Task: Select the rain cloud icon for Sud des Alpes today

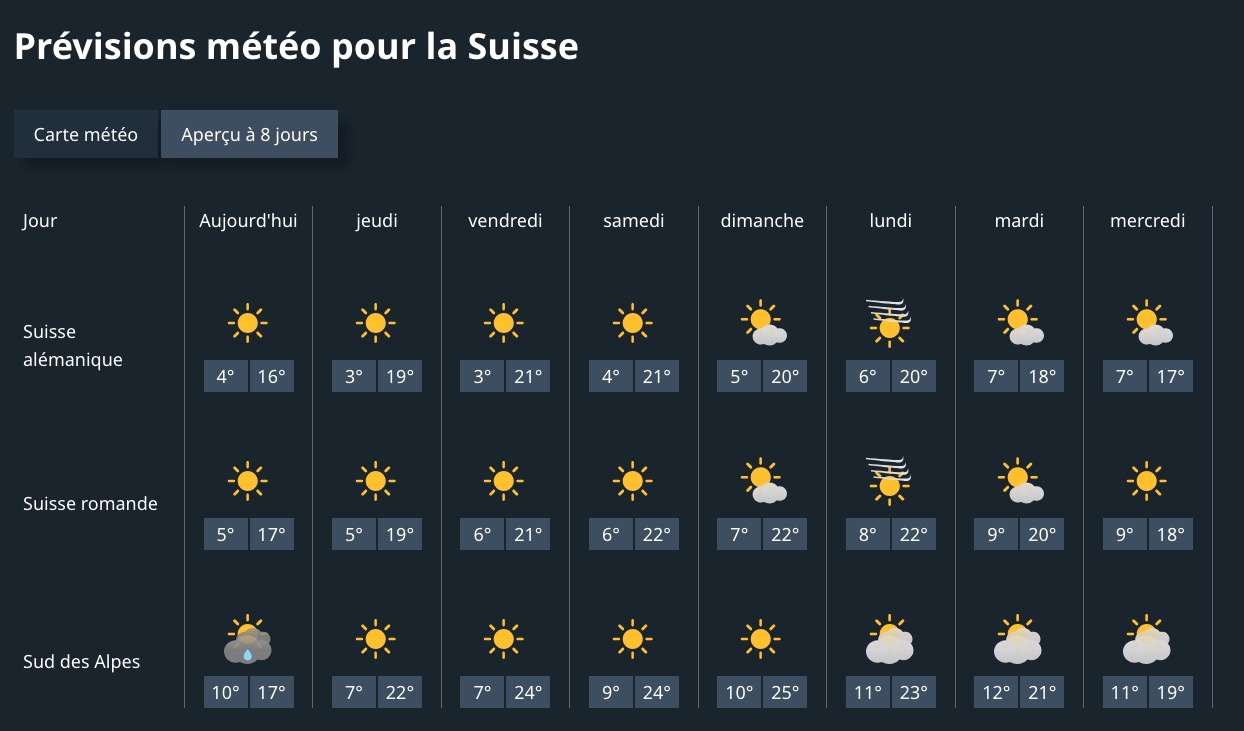Action: point(247,638)
